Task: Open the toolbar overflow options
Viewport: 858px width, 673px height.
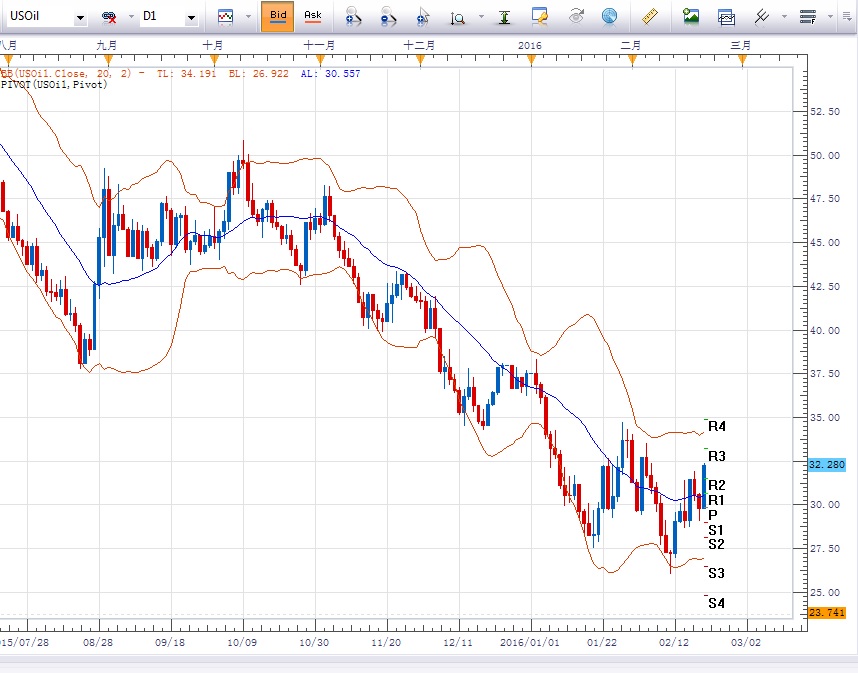Action: coord(848,17)
